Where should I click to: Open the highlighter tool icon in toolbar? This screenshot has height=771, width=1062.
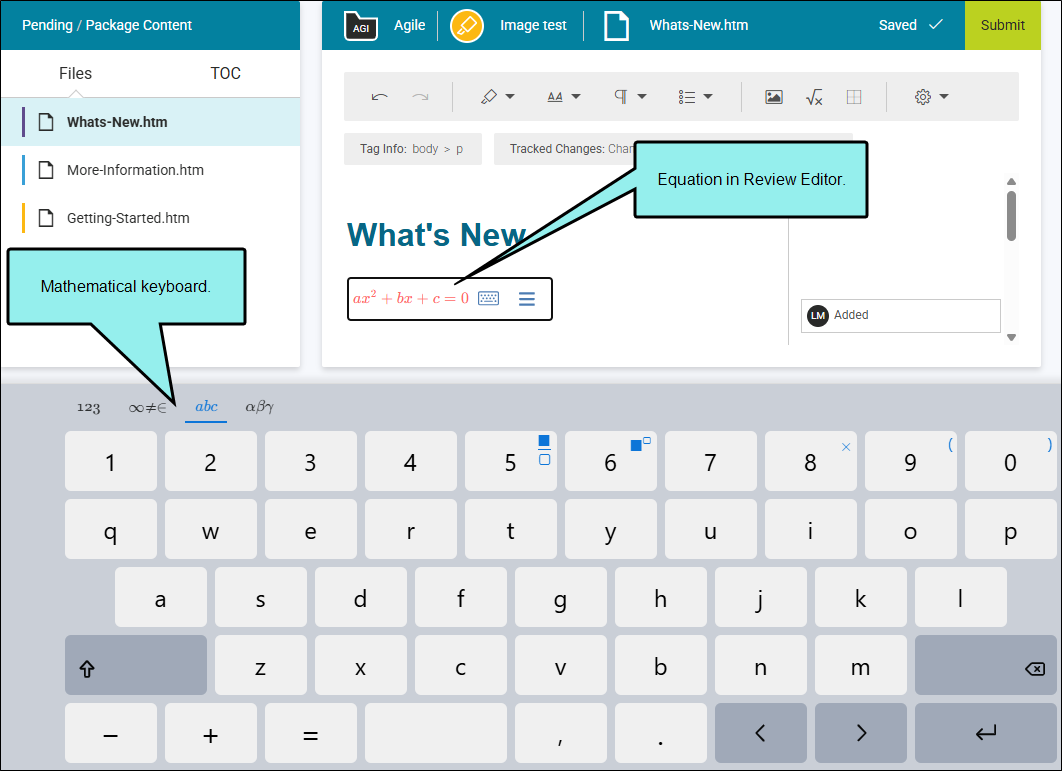[488, 97]
